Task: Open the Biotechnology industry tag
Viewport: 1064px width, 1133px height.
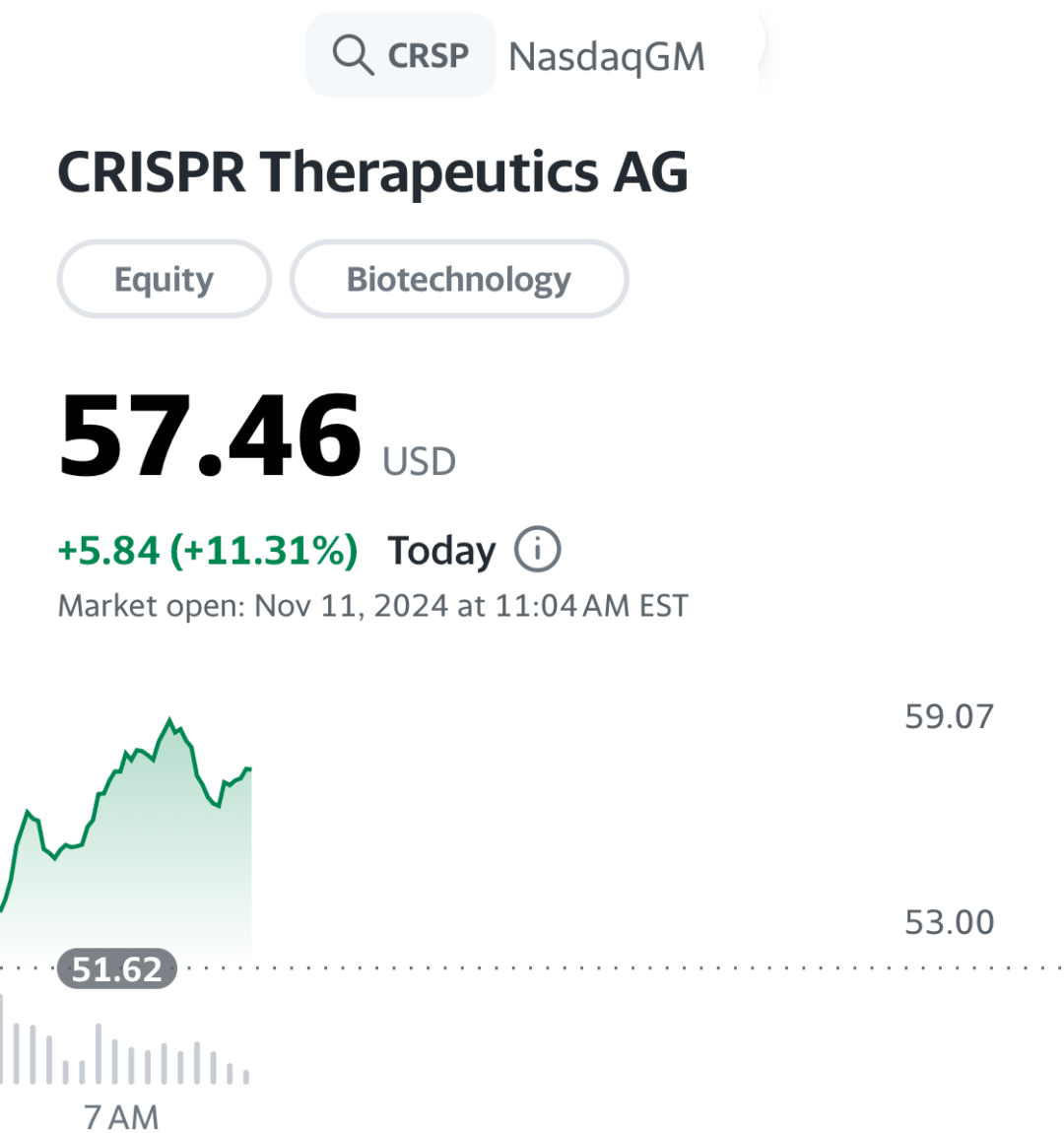Action: point(459,279)
